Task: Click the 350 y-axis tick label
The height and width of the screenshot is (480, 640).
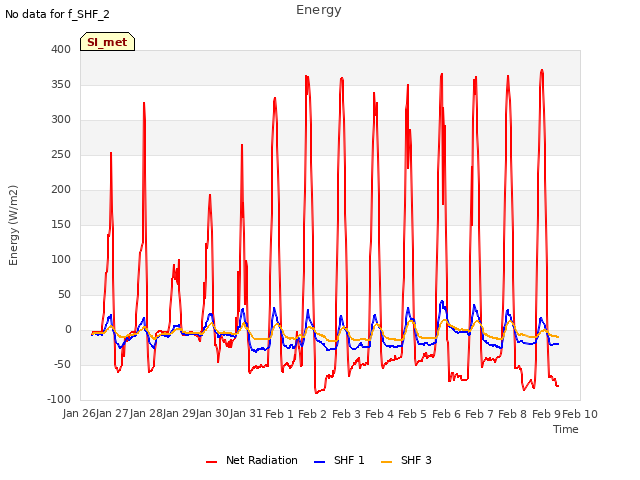Action: pos(61,84)
